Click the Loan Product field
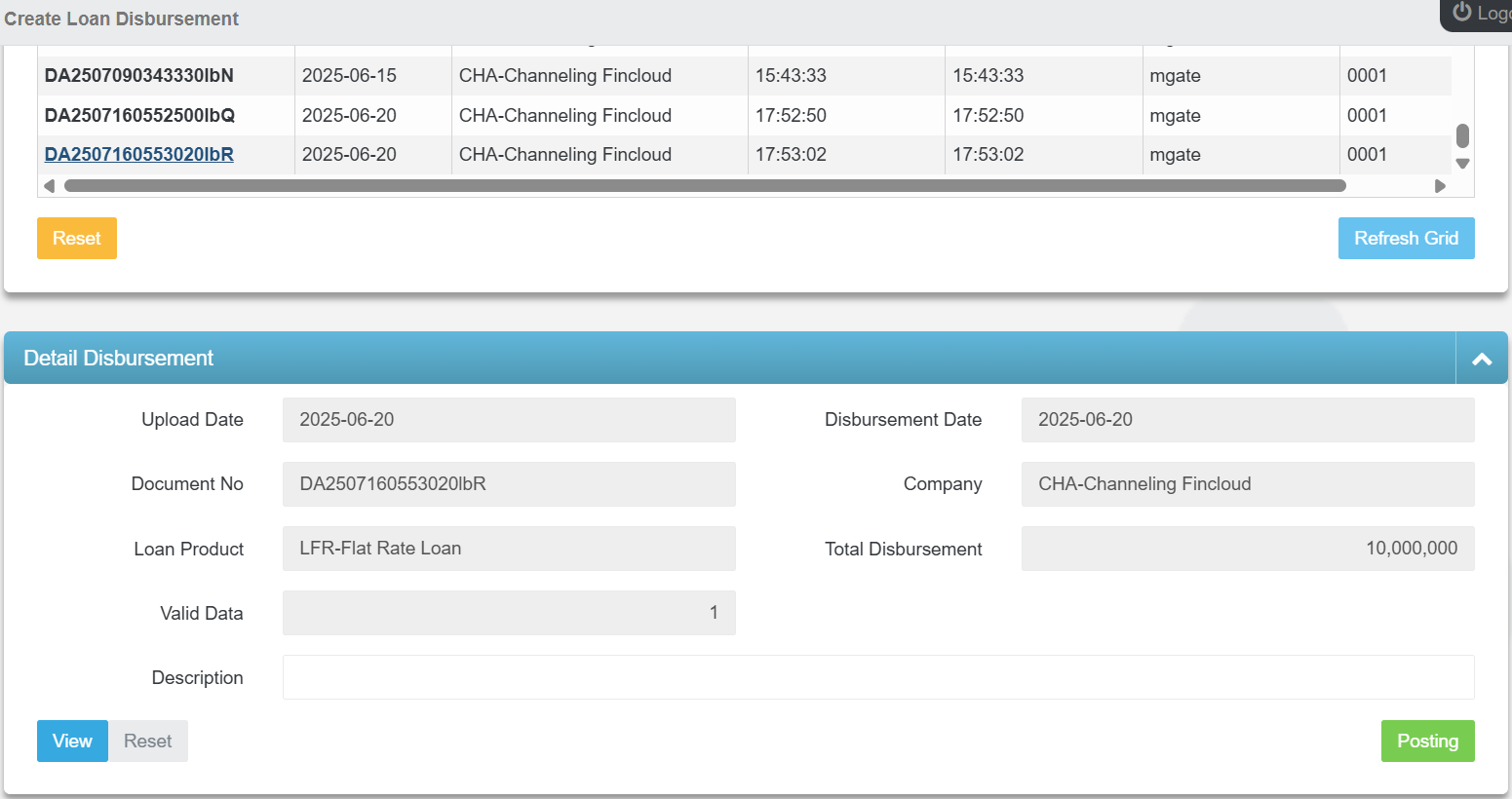 tap(508, 549)
